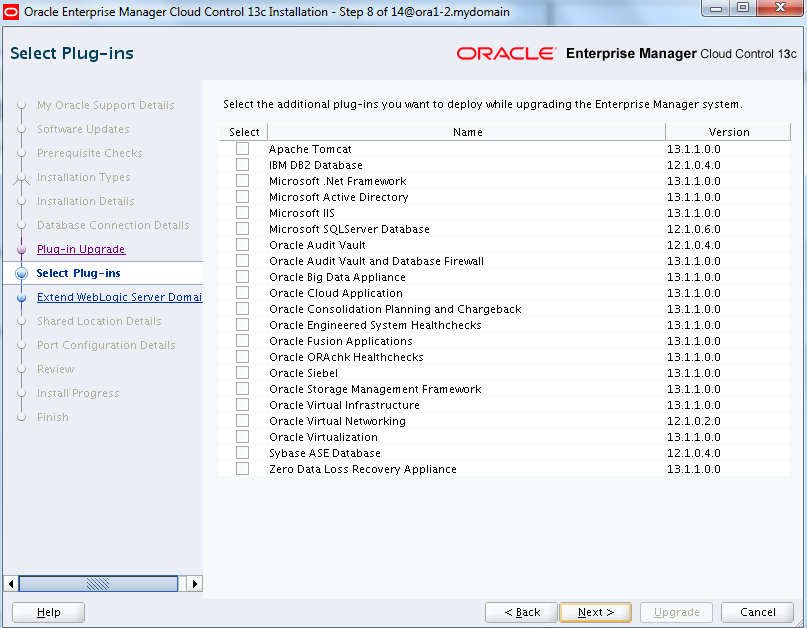
Task: Click the Plug-in Upgrade step bullet icon
Action: pos(21,249)
